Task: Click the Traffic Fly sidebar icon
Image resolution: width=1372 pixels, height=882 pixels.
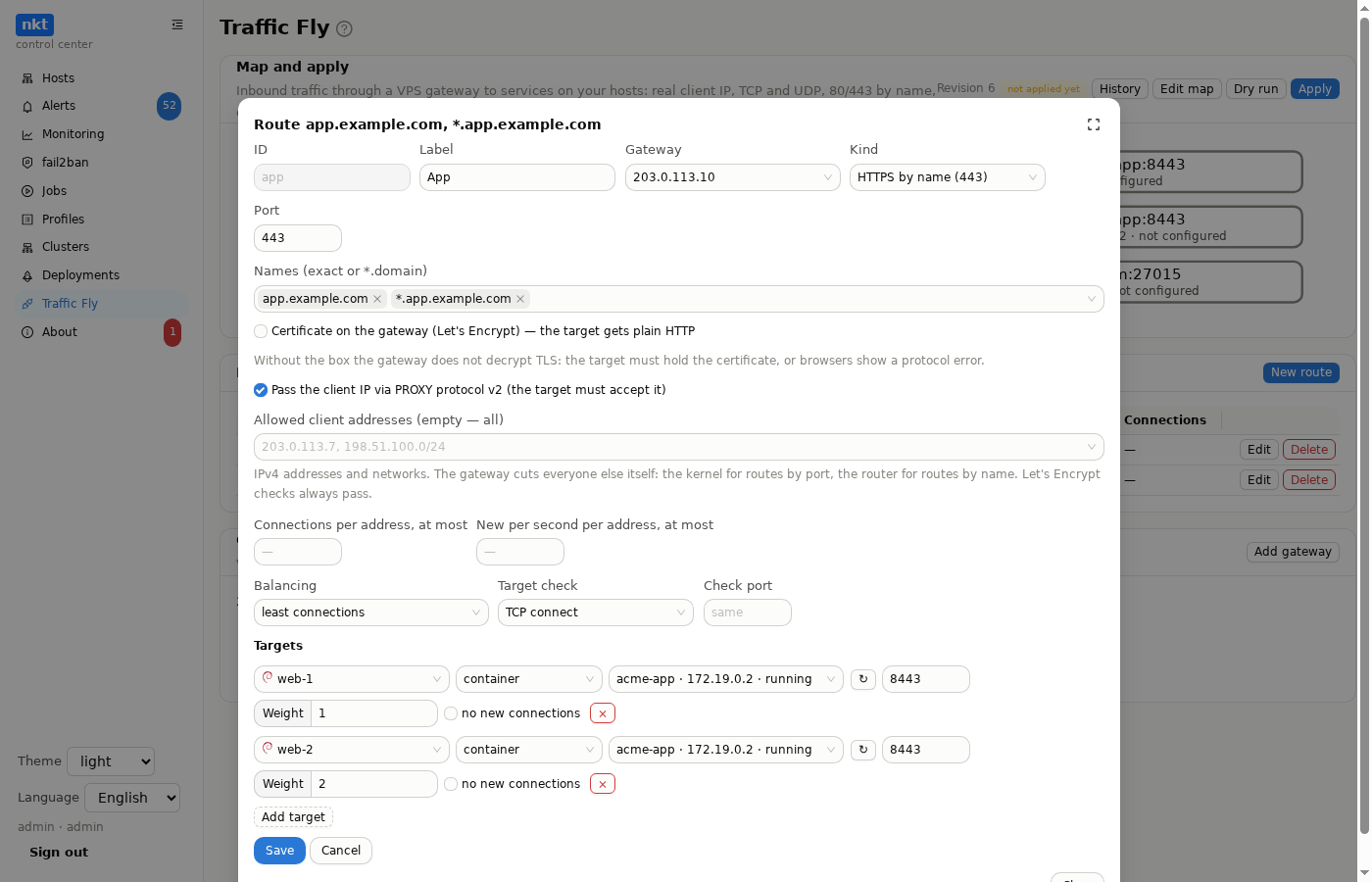Action: (27, 304)
